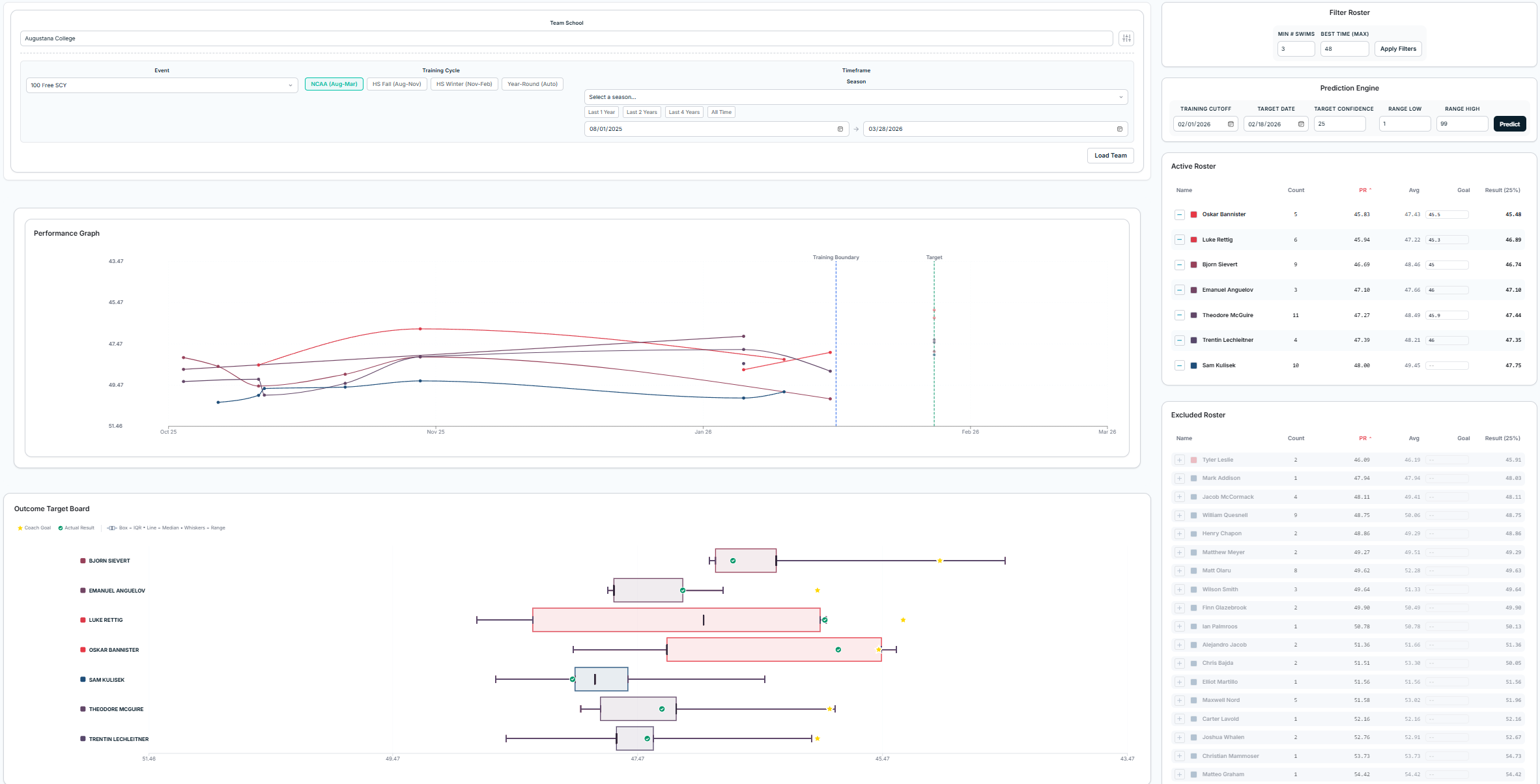Screen dimensions: 1540x784
Task: Click Luke Rettig's red color swatch
Action: point(1193,240)
